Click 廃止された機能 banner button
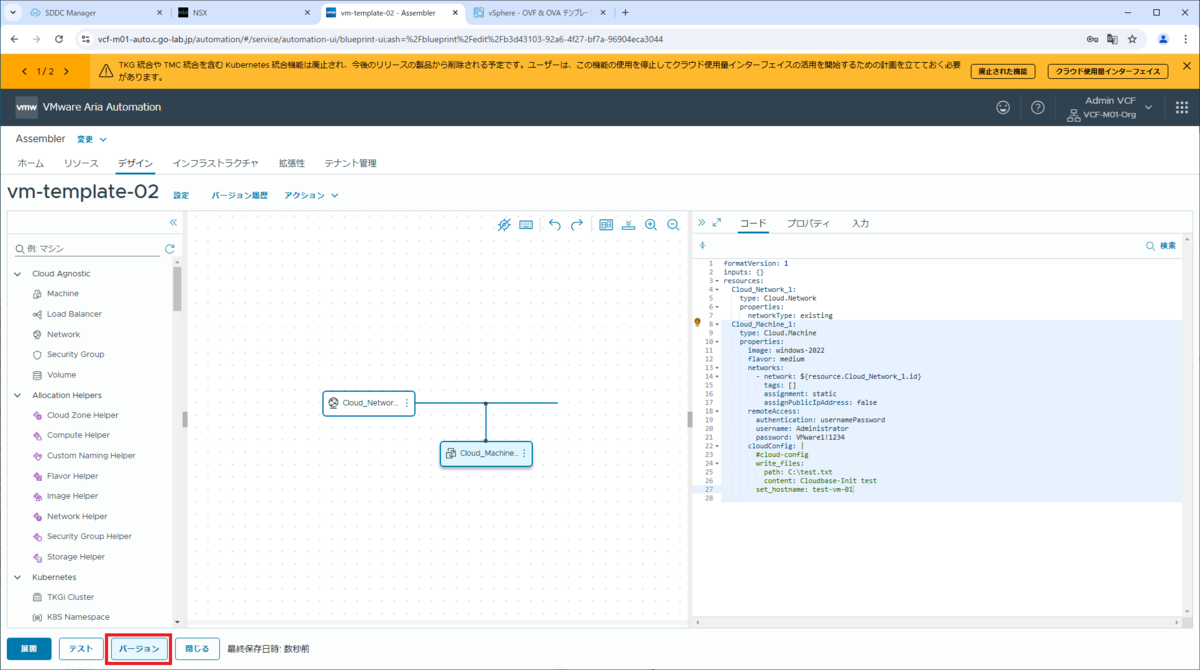 [1002, 71]
